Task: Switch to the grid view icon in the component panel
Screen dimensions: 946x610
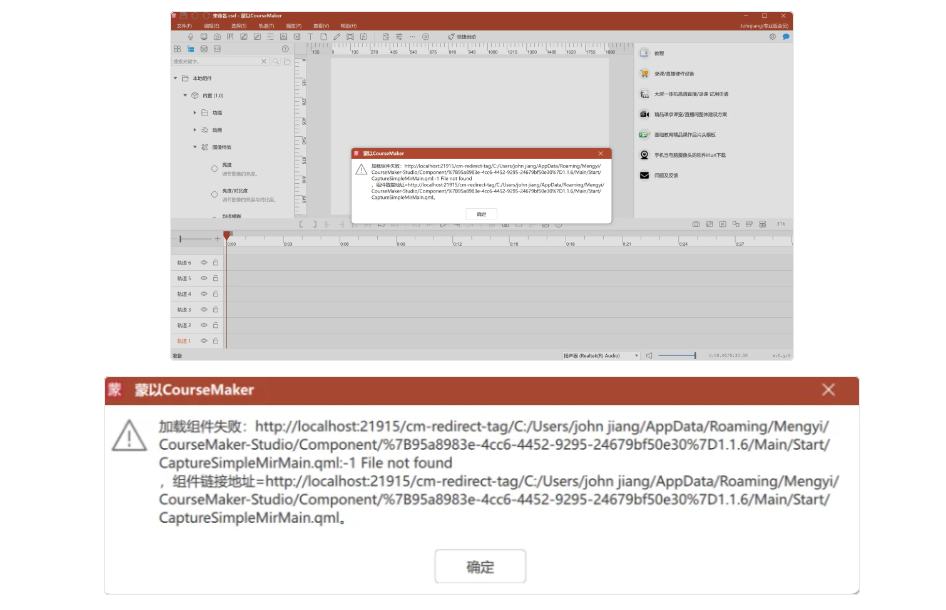Action: pos(177,49)
